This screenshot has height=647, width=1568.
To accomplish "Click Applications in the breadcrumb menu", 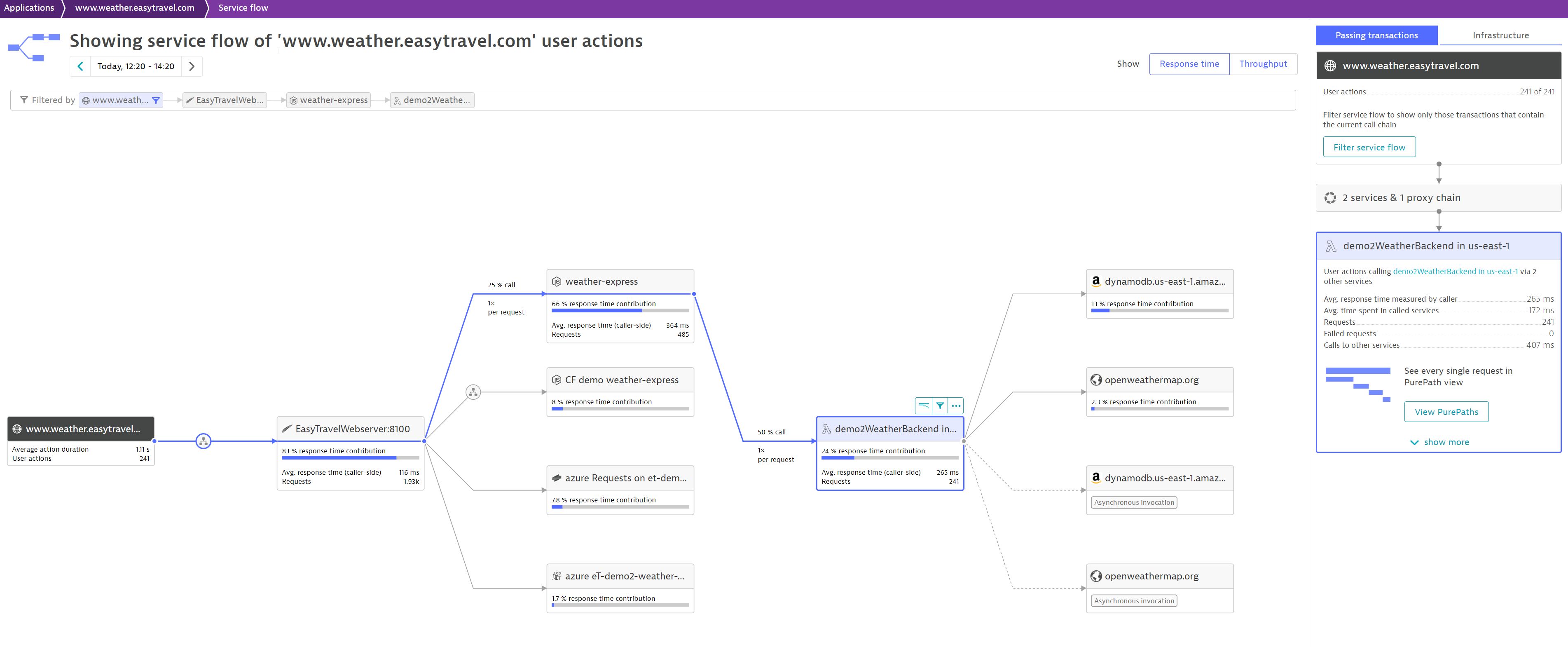I will tap(29, 7).
